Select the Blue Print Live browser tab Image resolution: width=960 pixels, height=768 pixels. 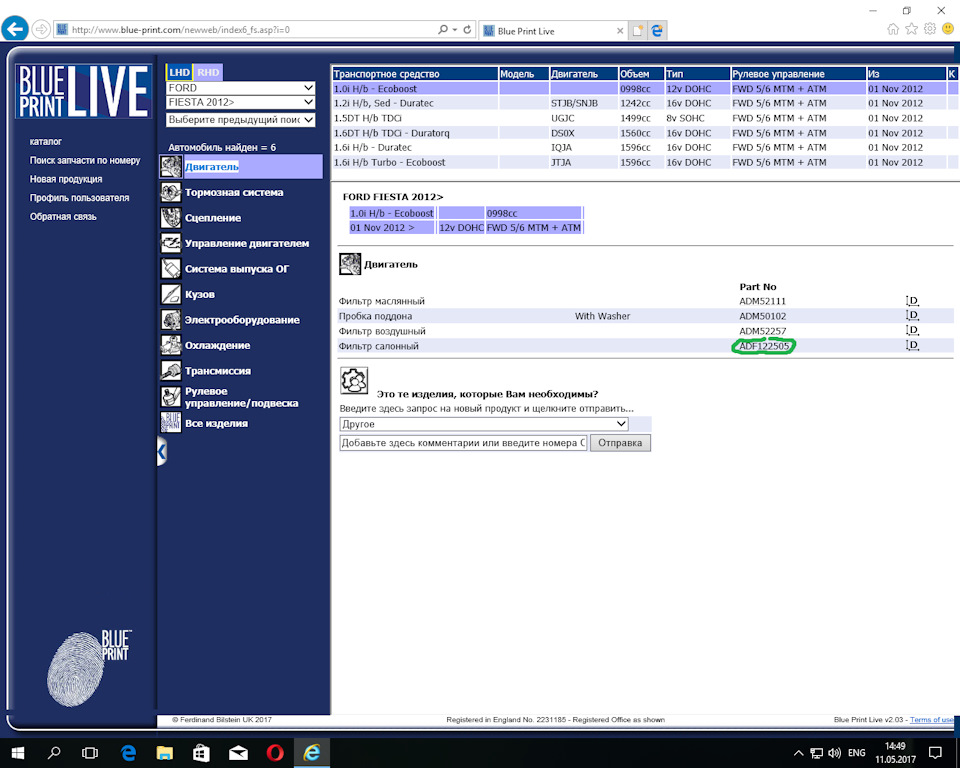551,31
